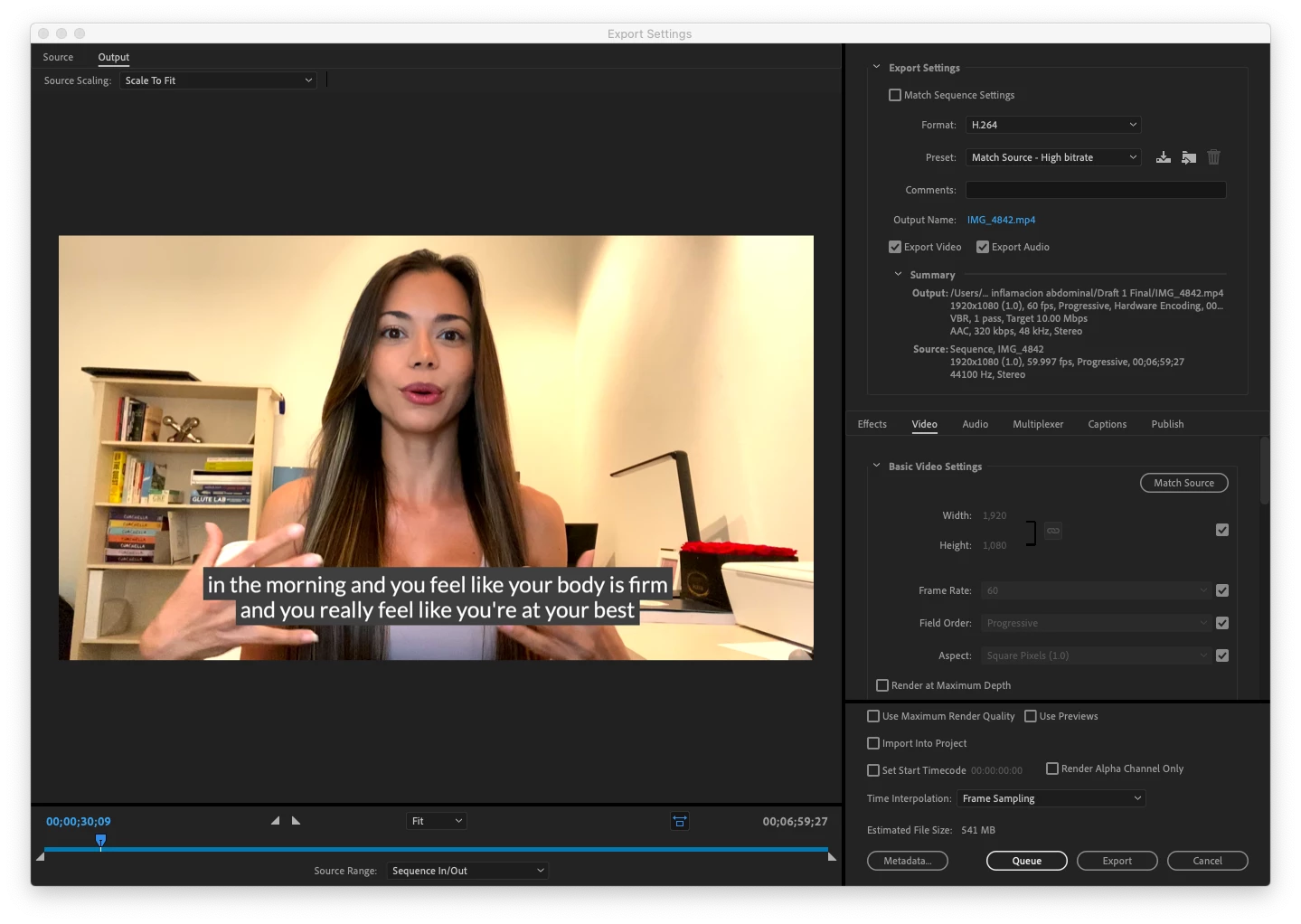Enable Use Maximum Render Quality

[873, 716]
